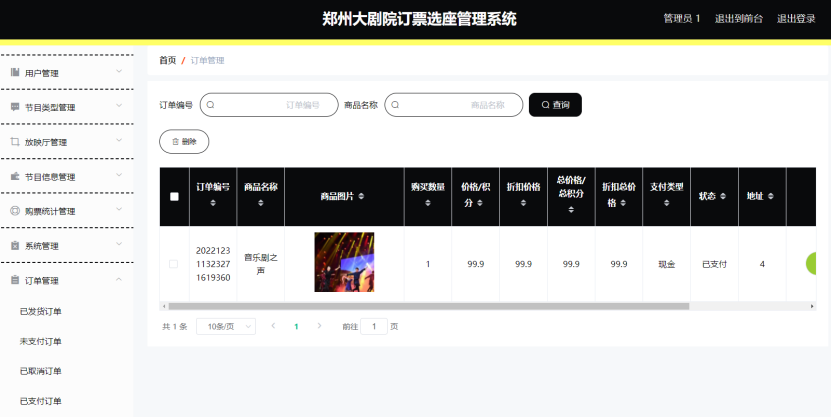The image size is (831, 417).
Task: Click search icon in 商品名称 field
Action: pyautogui.click(x=395, y=105)
